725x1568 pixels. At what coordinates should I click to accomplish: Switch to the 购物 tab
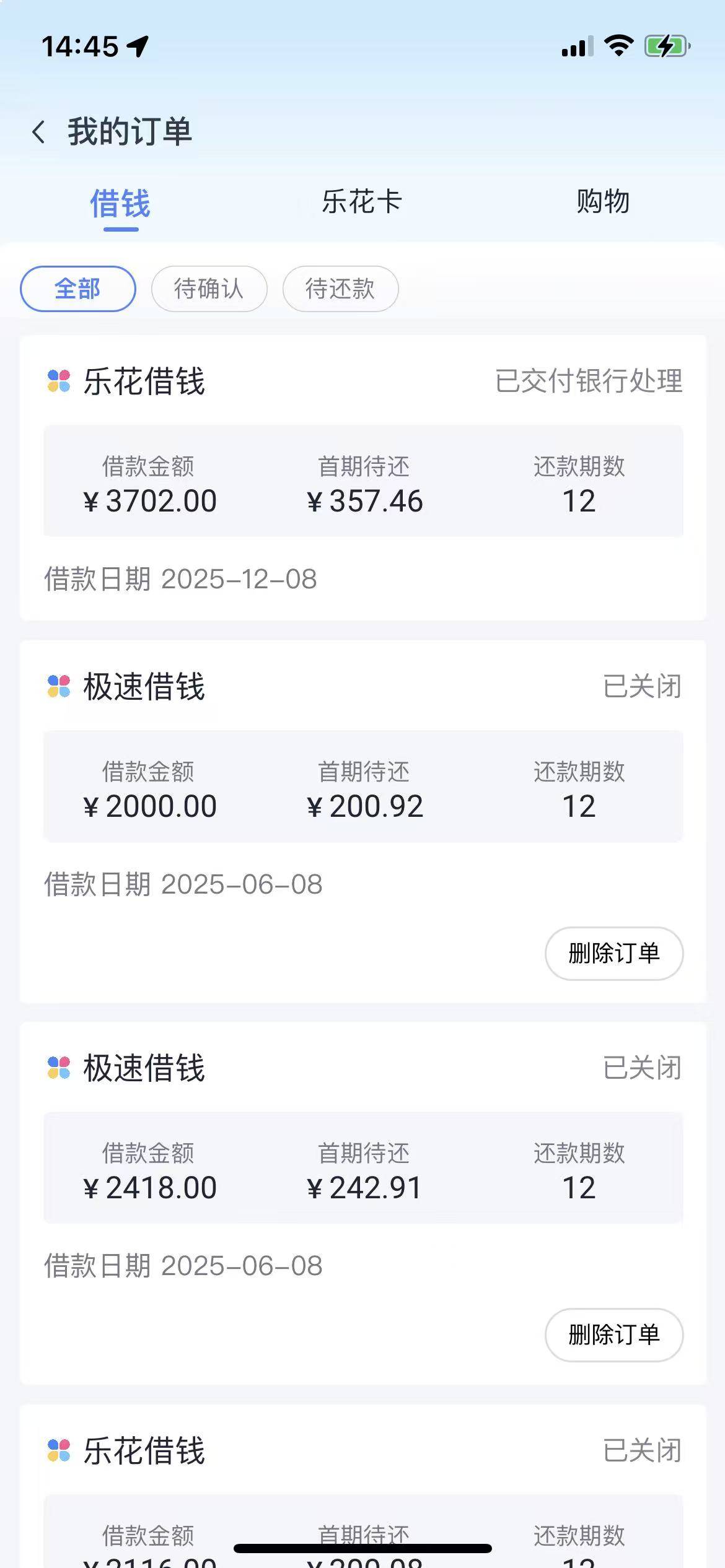tap(602, 202)
